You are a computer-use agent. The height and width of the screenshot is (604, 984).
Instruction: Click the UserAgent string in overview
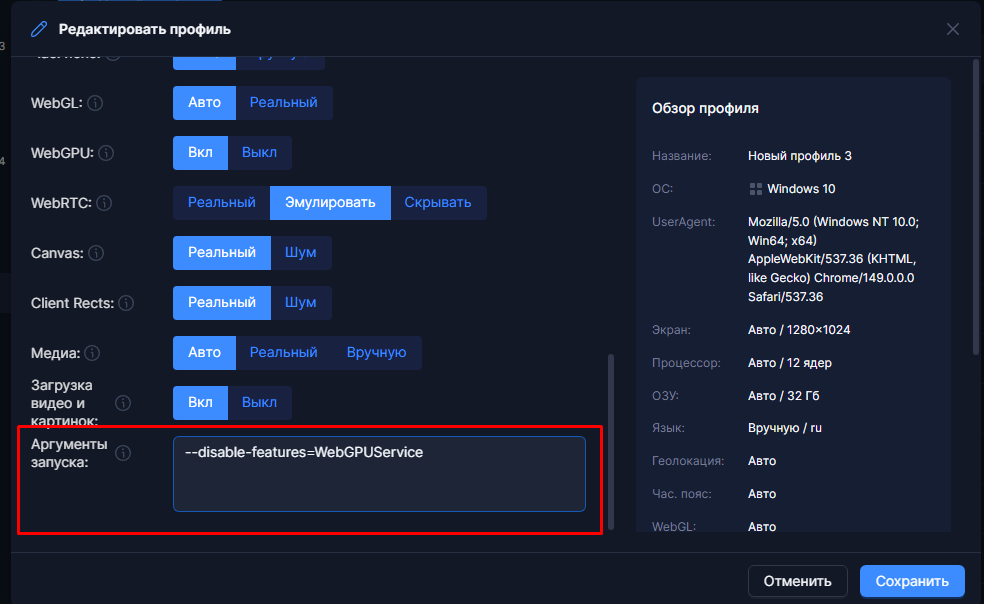tap(833, 259)
